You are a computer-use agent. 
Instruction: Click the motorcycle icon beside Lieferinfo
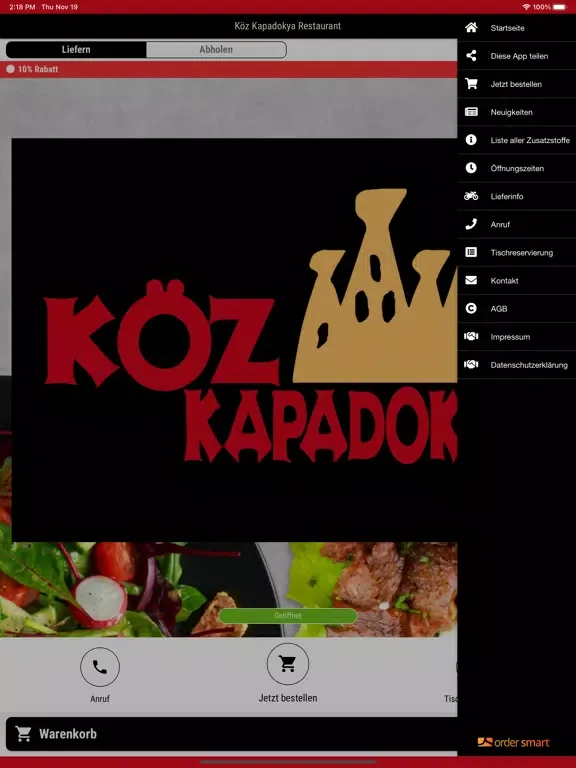(x=471, y=196)
